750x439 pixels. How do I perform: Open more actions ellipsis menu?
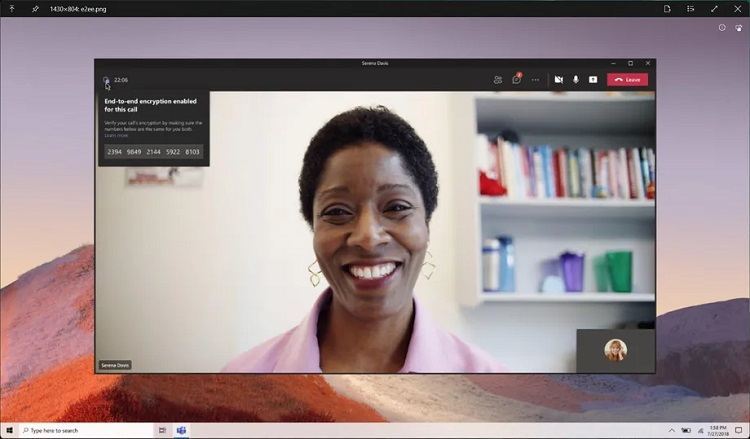535,79
